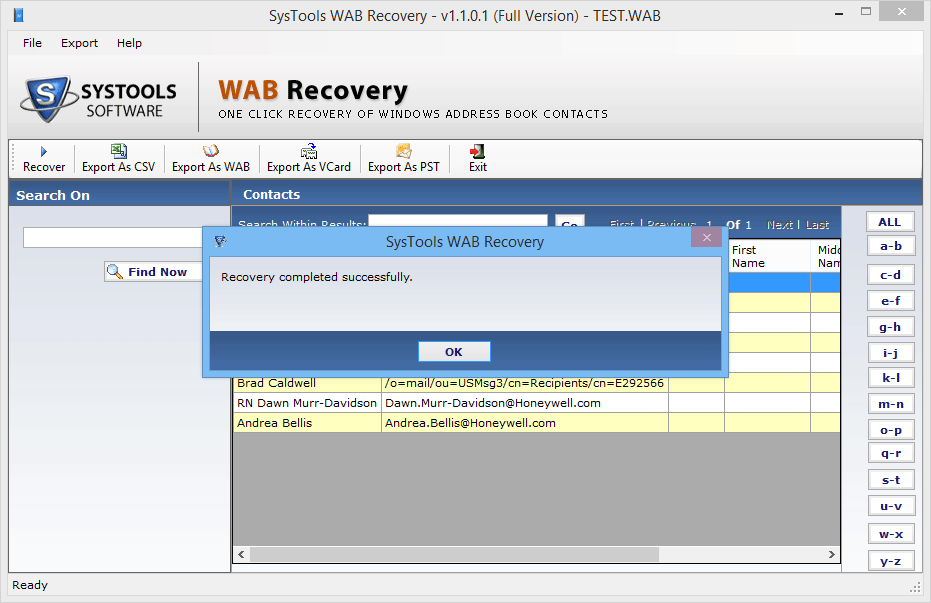
Task: Click the Search On input field
Action: coord(113,237)
